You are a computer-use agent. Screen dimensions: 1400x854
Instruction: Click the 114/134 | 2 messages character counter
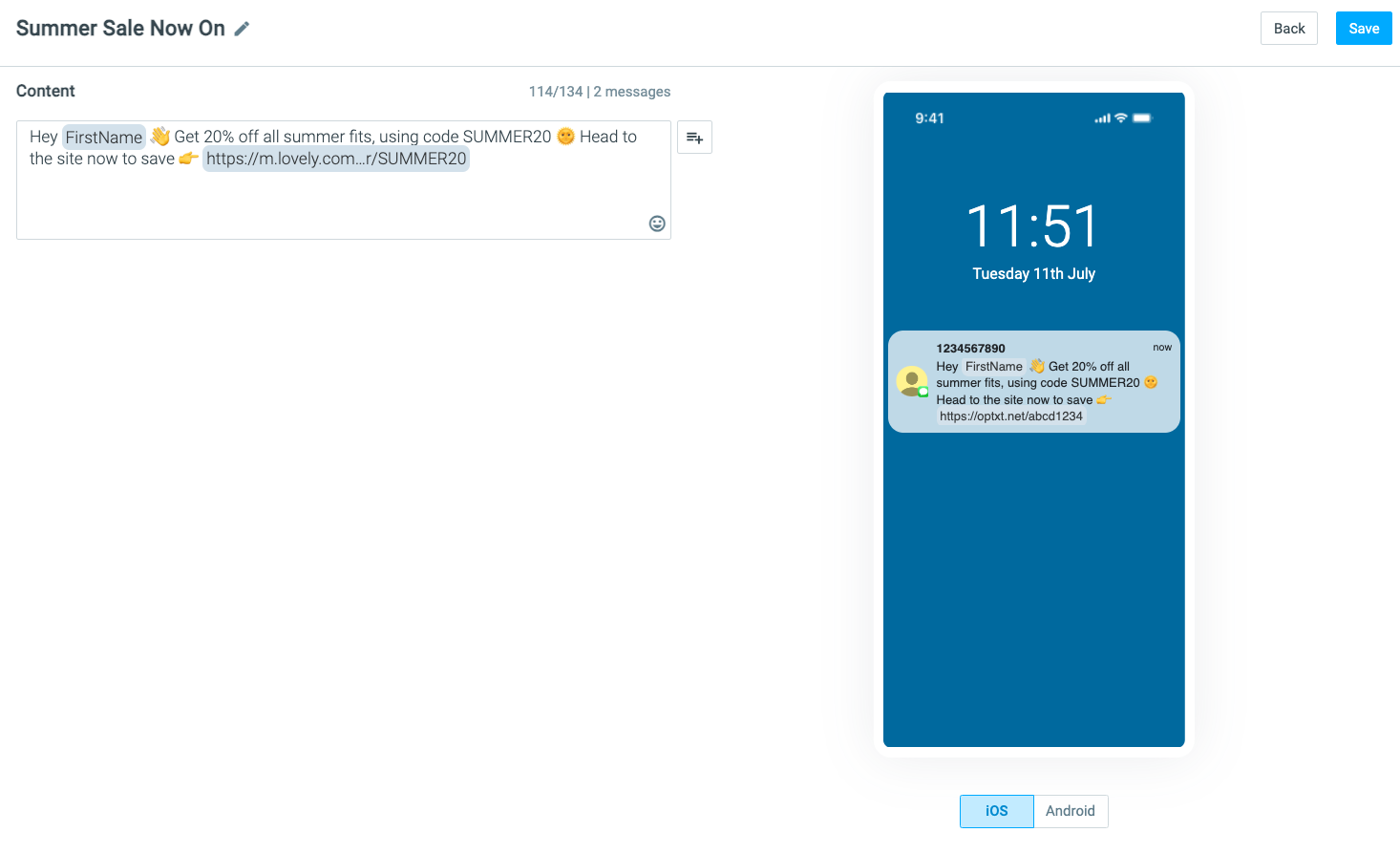[x=600, y=92]
